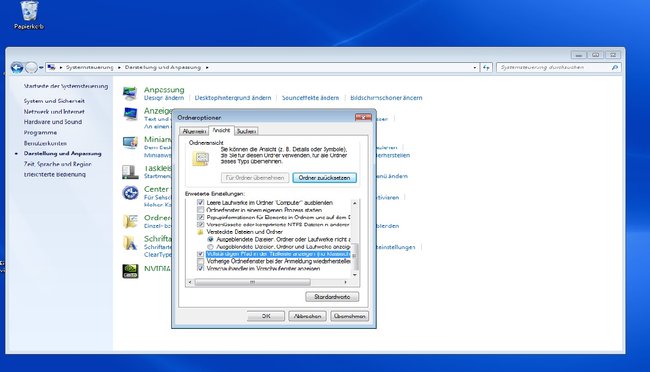Open Netzwerk und Internet in sidebar
The width and height of the screenshot is (650, 372).
(54, 112)
